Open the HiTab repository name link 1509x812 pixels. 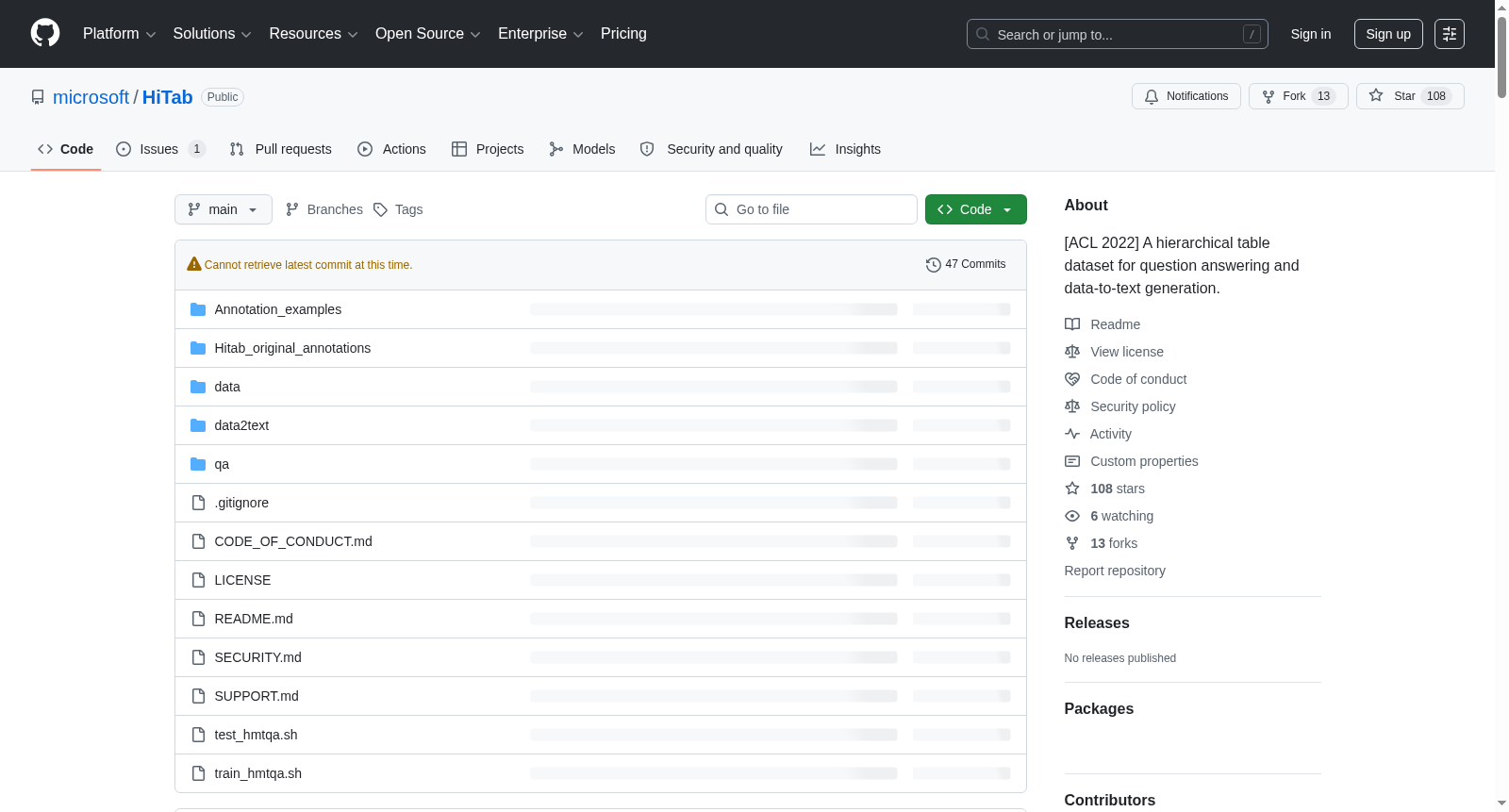(x=168, y=97)
